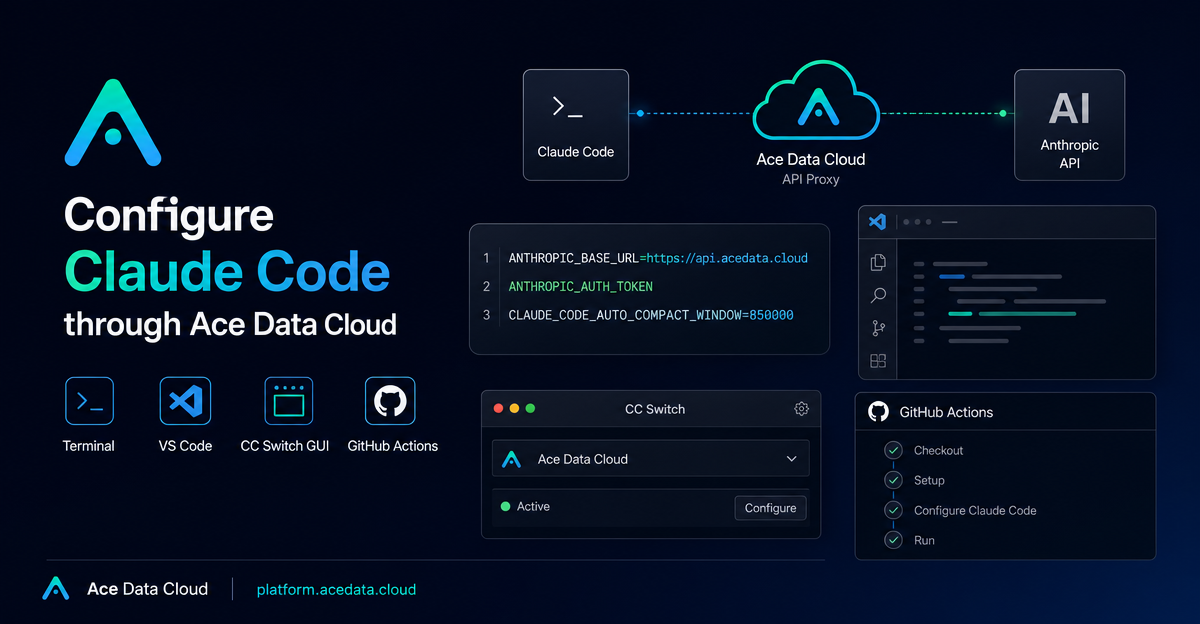Click CC Switch red close button
The height and width of the screenshot is (624, 1200).
(x=499, y=409)
